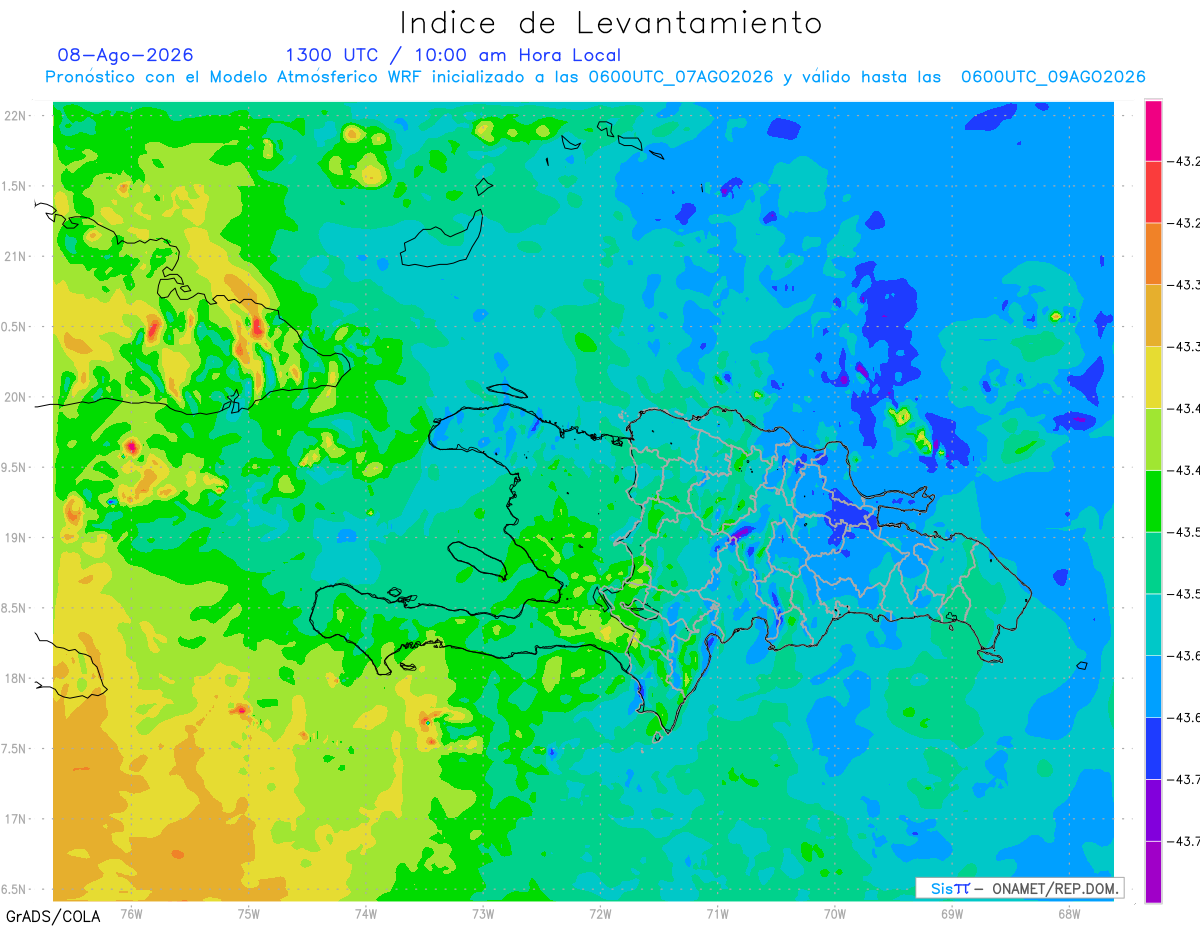Click the 73W longitude label
Viewport: 1200px width, 927px height.
tap(483, 913)
